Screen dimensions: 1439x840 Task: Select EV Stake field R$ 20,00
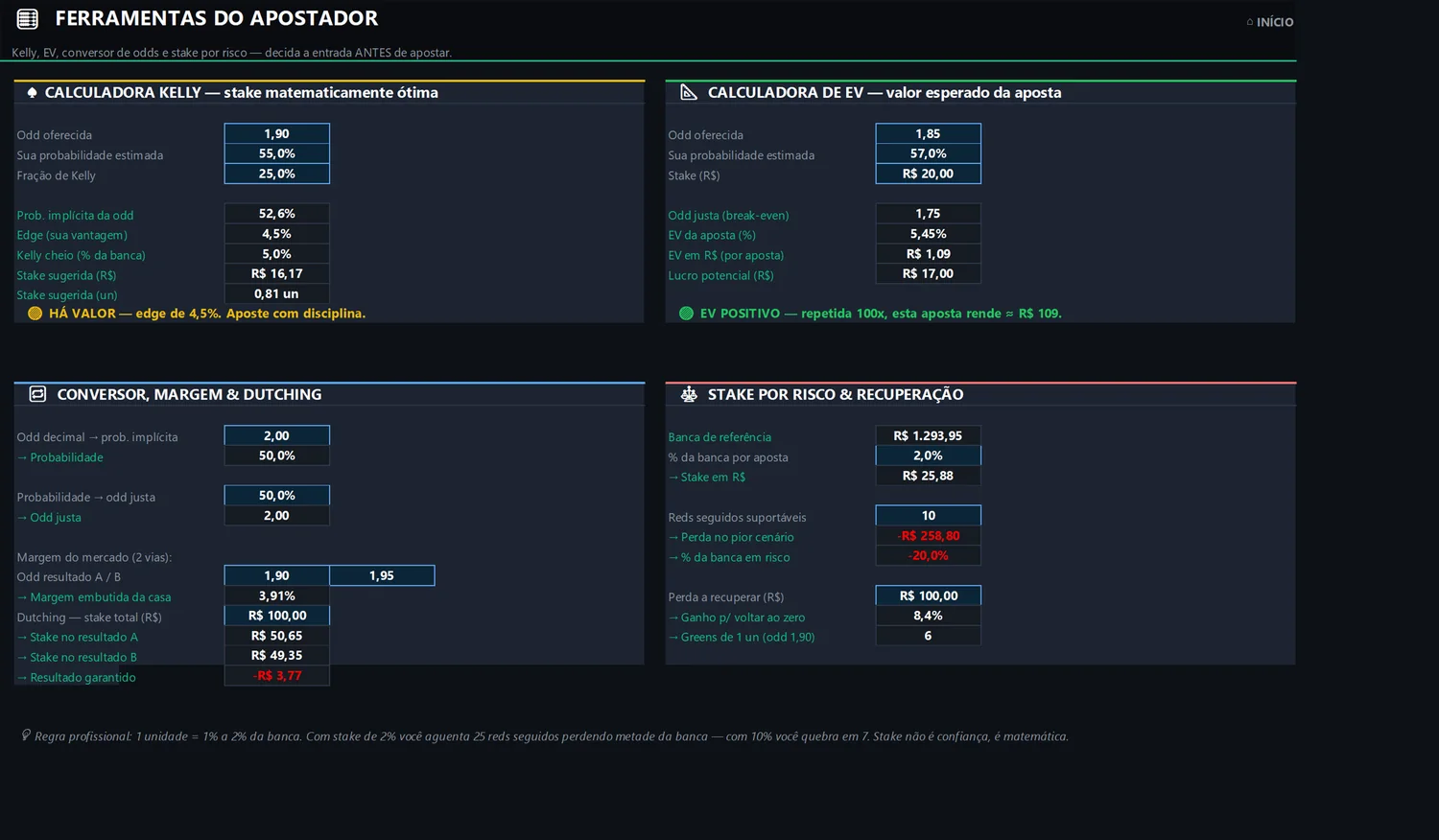click(x=929, y=174)
